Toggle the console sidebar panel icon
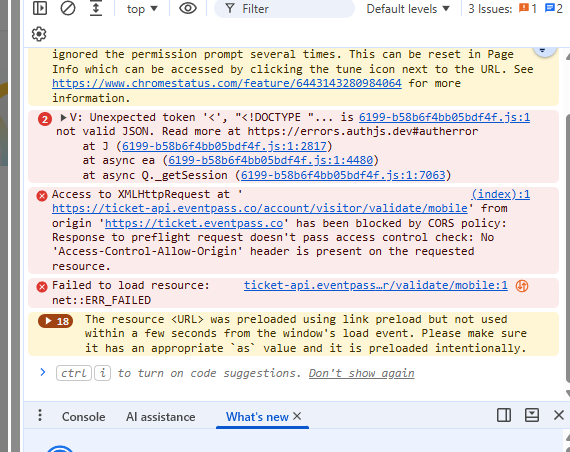This screenshot has width=570, height=452. (40, 8)
